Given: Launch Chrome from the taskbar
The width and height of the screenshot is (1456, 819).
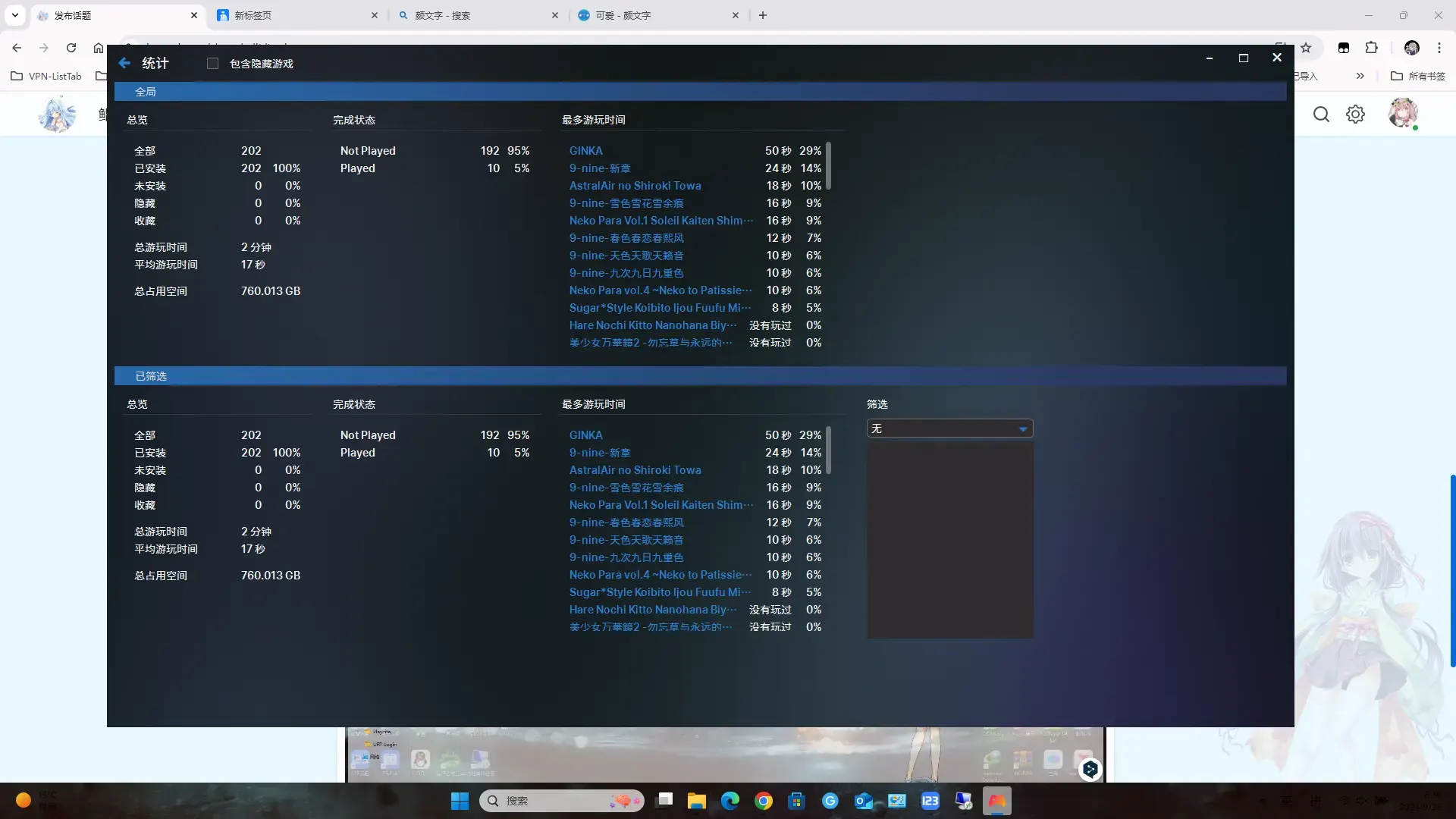Looking at the screenshot, I should coord(764,801).
